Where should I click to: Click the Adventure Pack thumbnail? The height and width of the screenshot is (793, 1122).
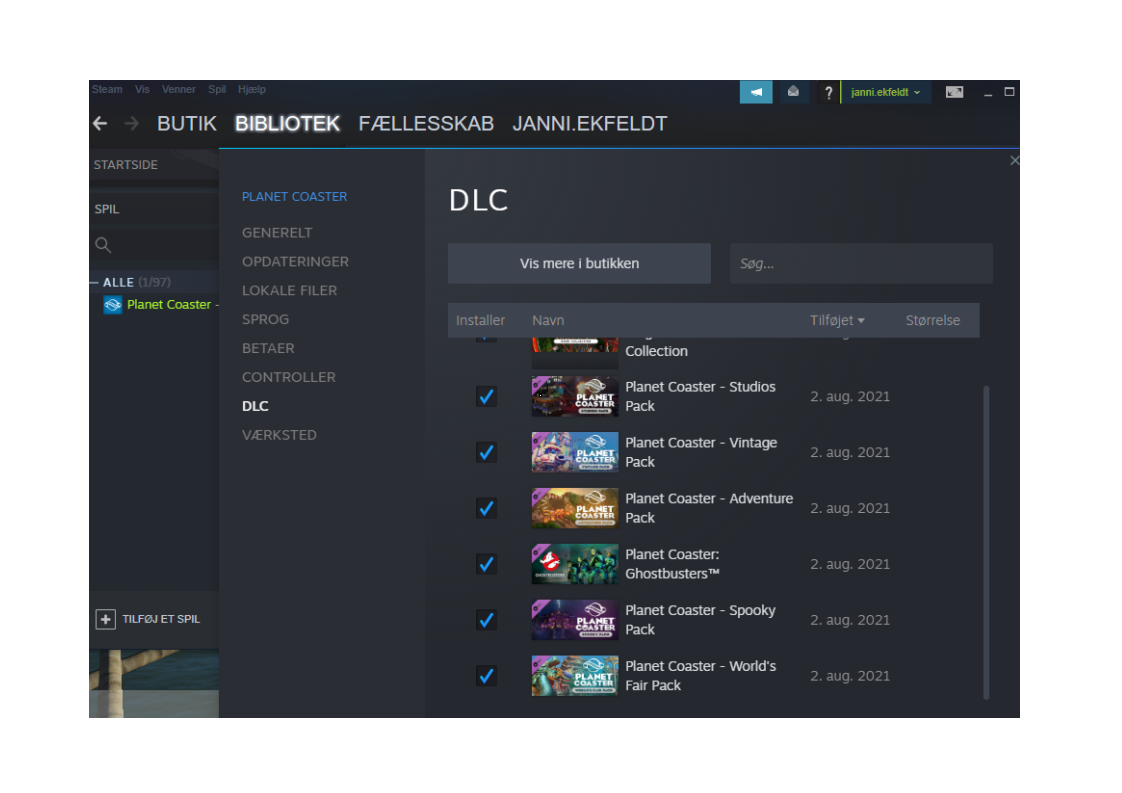575,508
